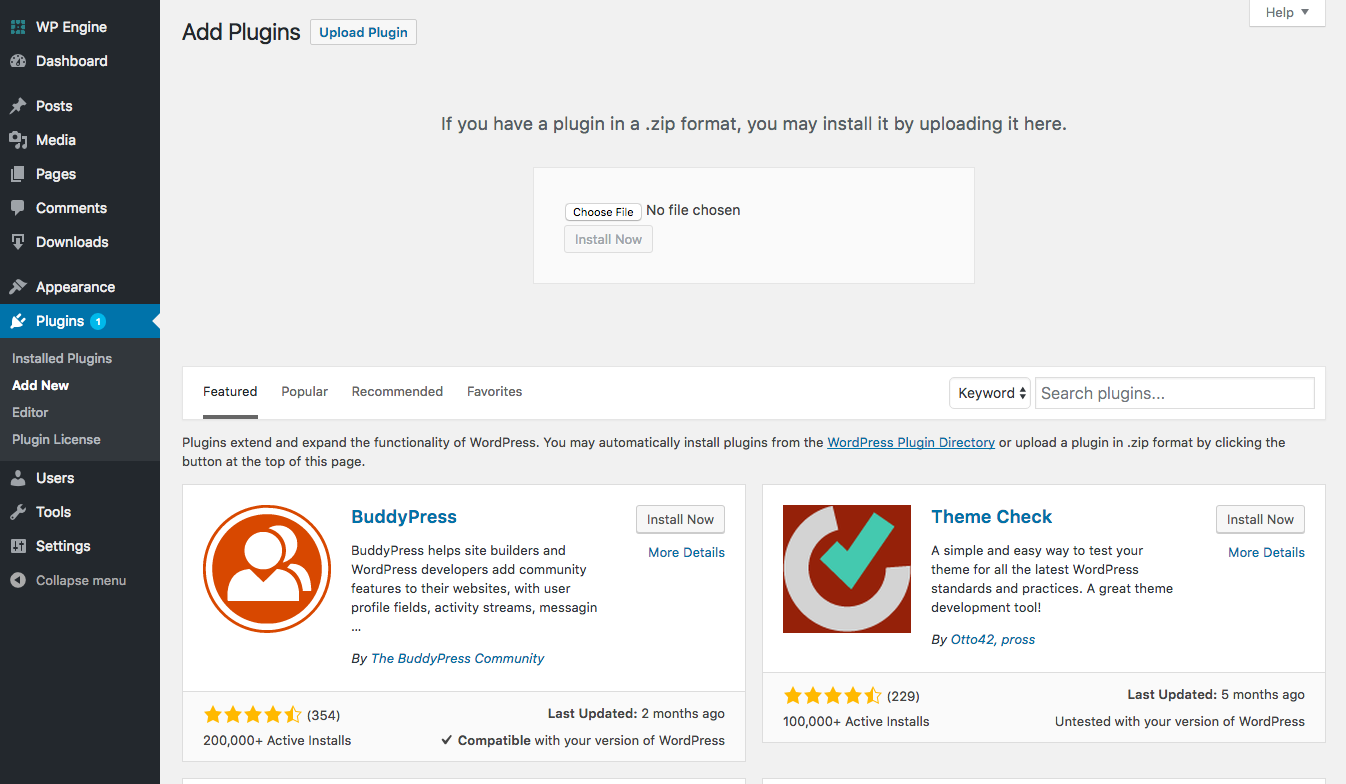Image resolution: width=1346 pixels, height=784 pixels.
Task: Click the BuddyPress star rating
Action: pos(252,714)
